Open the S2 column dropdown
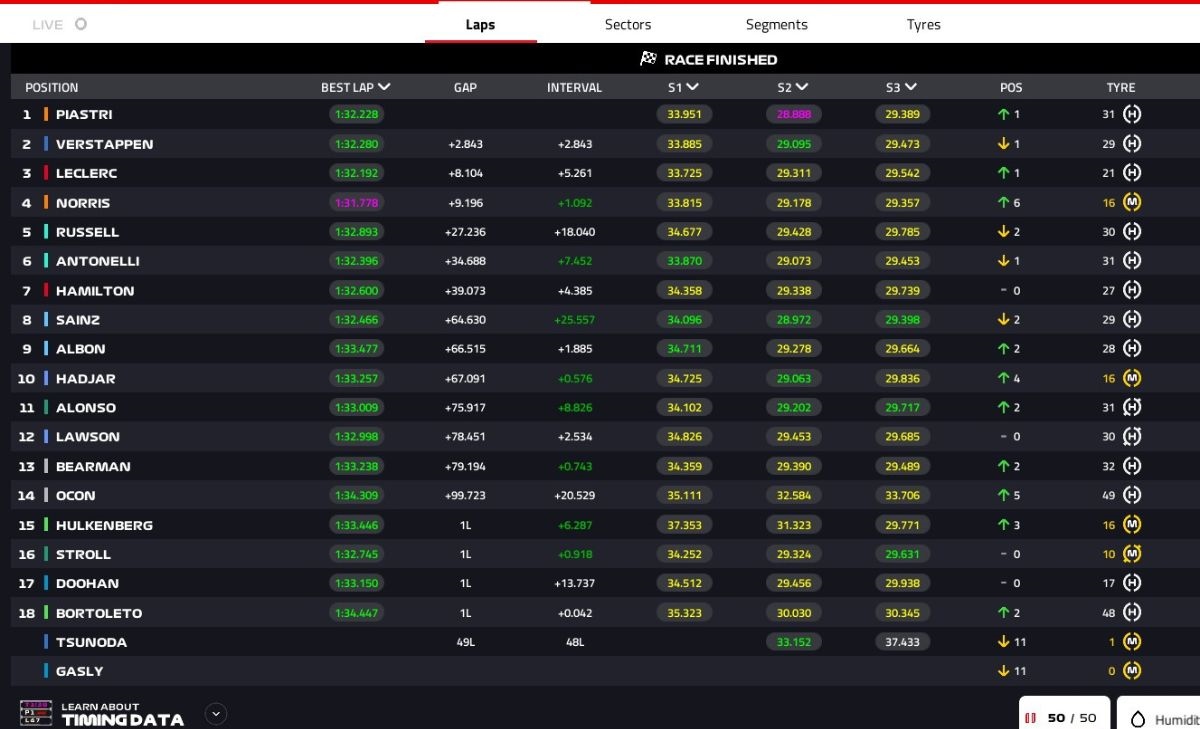This screenshot has height=729, width=1200. click(x=801, y=87)
